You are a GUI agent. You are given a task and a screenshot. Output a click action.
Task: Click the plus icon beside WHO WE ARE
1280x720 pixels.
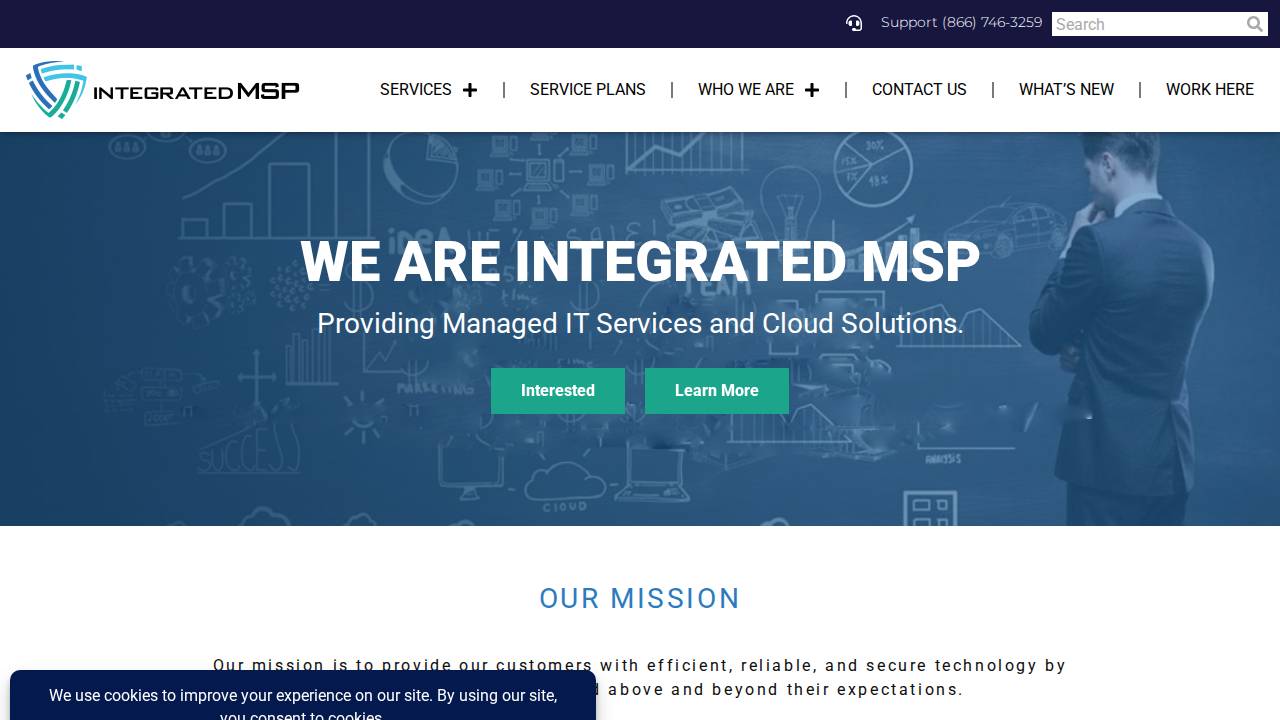812,89
